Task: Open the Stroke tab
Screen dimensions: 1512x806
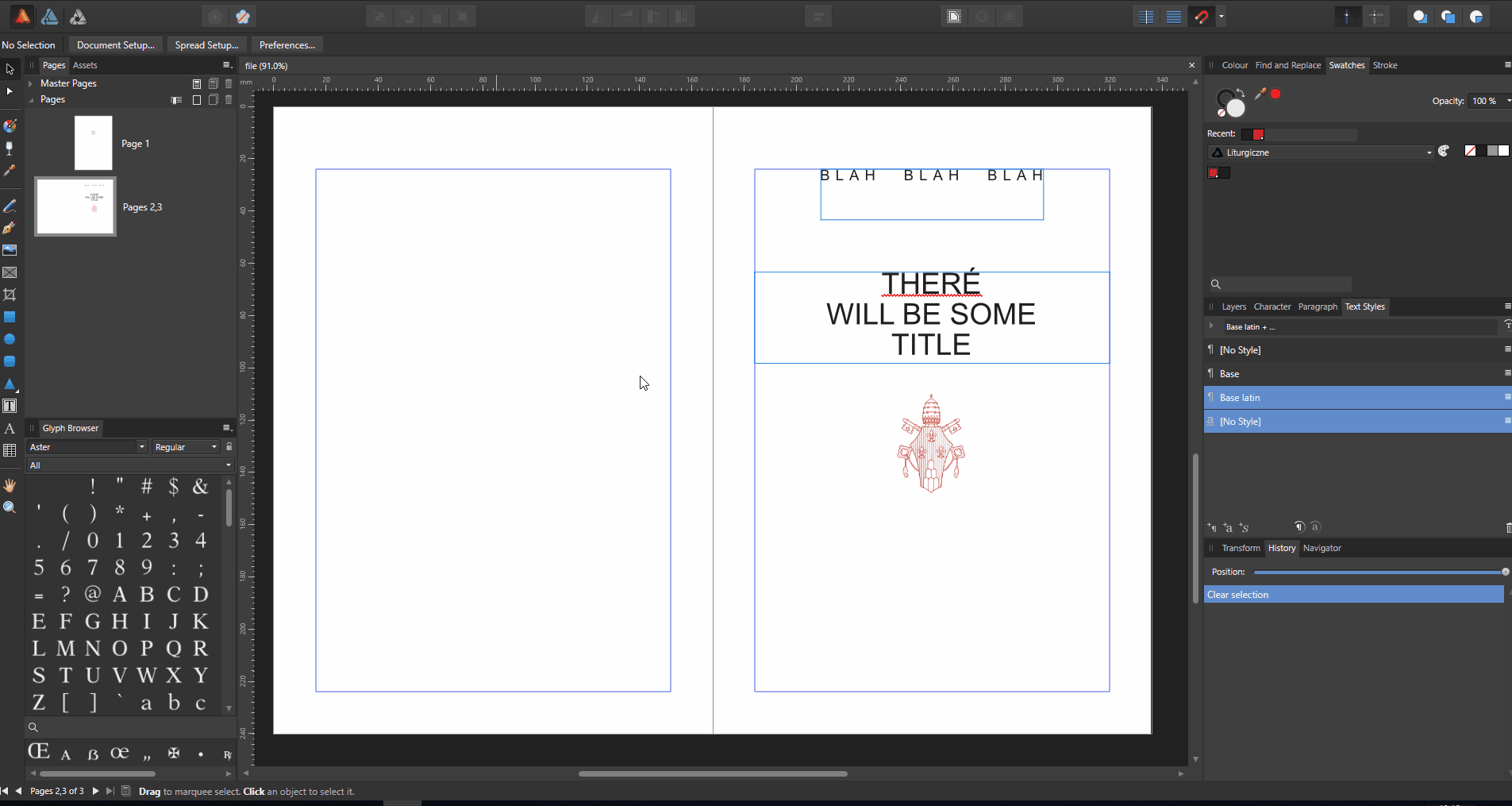Action: (x=1385, y=65)
